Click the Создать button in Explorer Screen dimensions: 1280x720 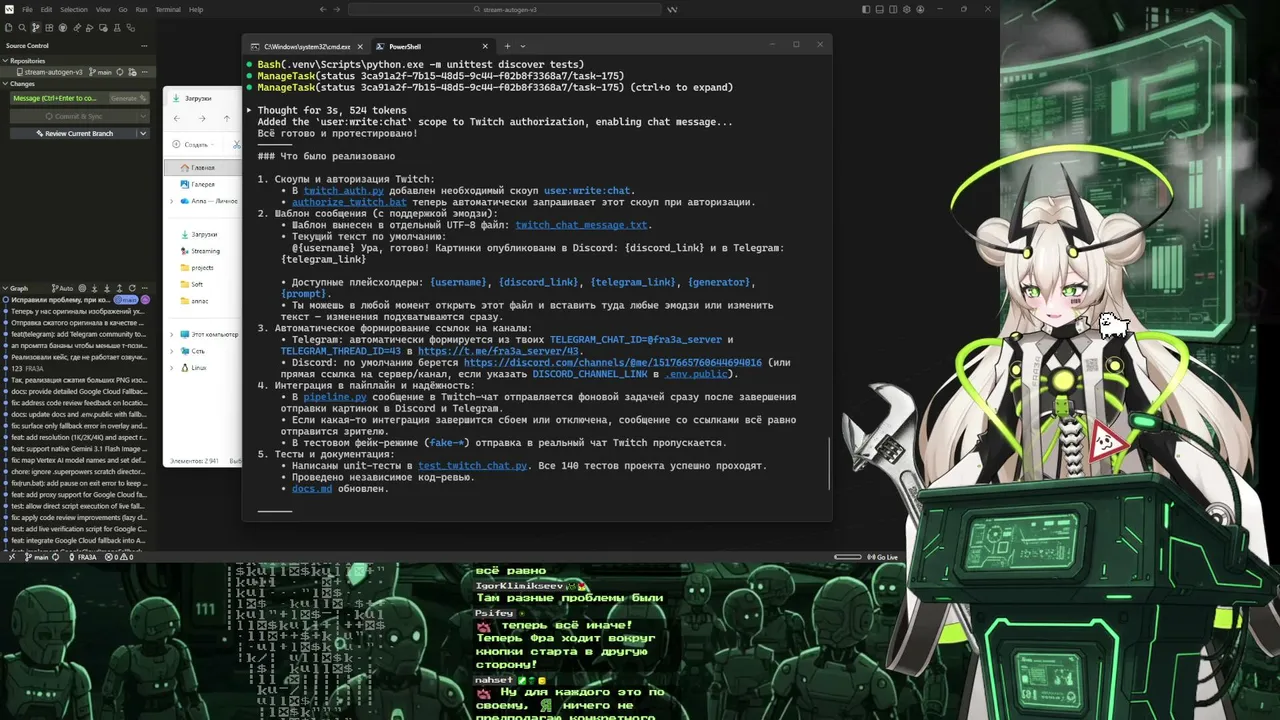(x=191, y=144)
